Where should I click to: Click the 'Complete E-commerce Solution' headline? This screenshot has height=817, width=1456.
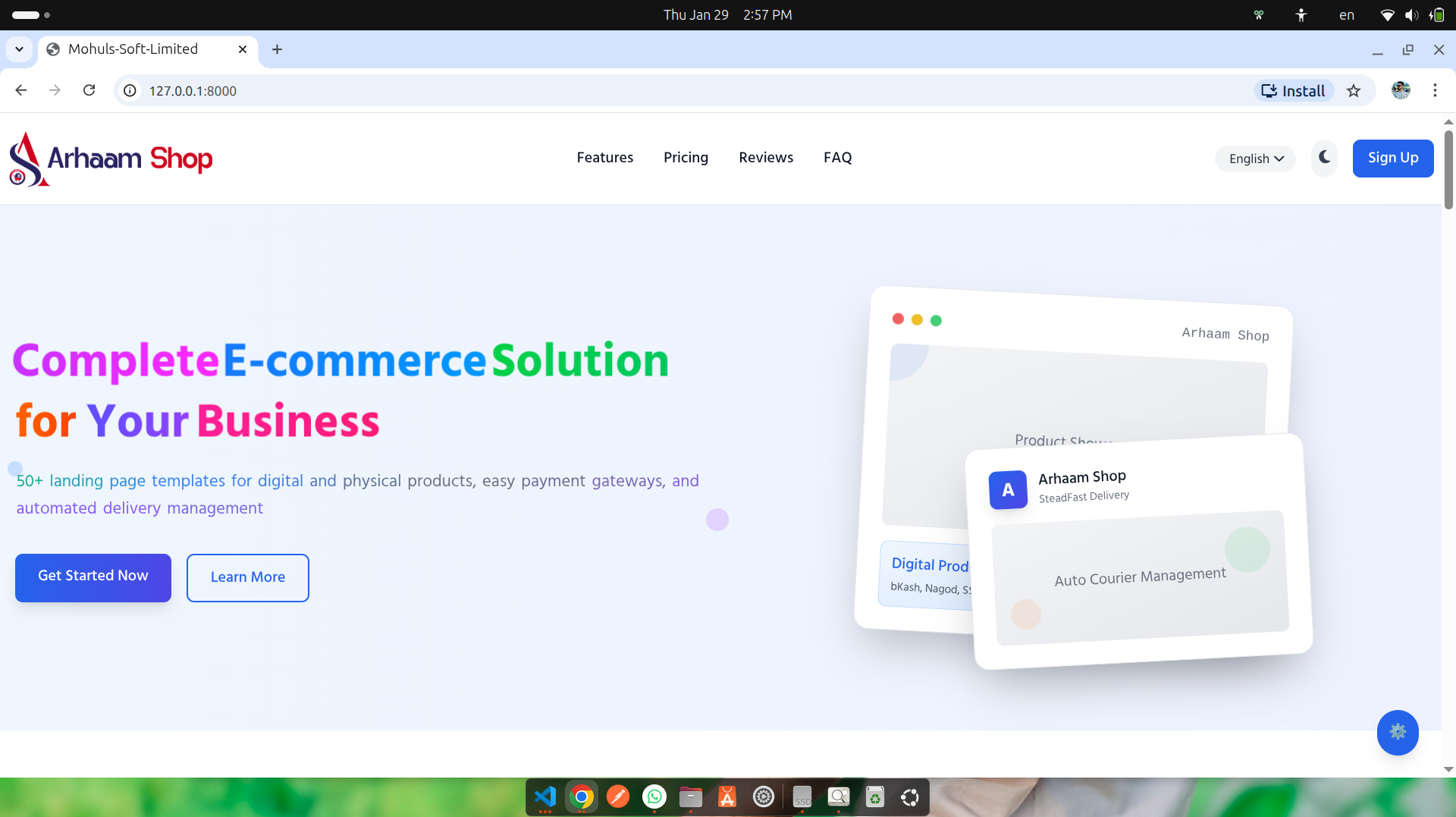pos(341,360)
